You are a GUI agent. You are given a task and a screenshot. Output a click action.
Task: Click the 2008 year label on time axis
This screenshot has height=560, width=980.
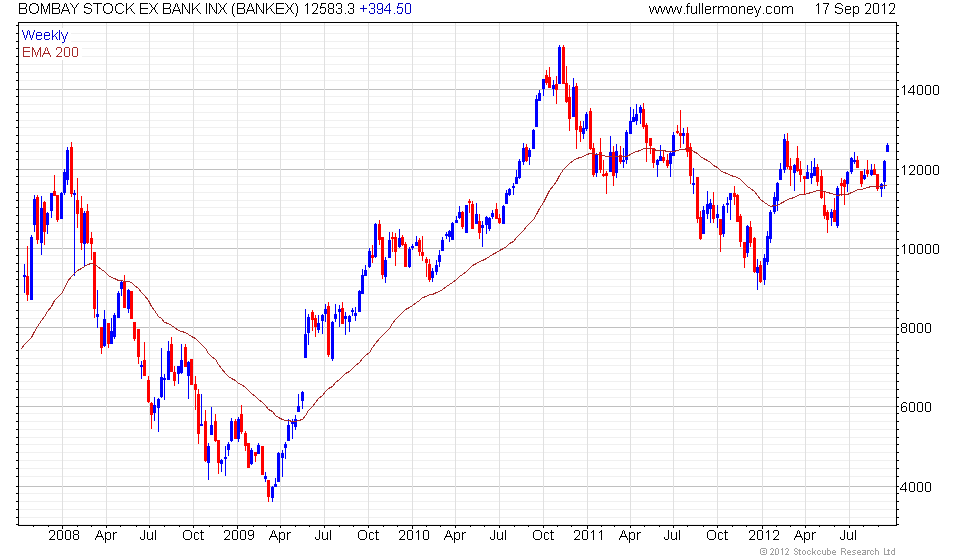click(x=64, y=536)
